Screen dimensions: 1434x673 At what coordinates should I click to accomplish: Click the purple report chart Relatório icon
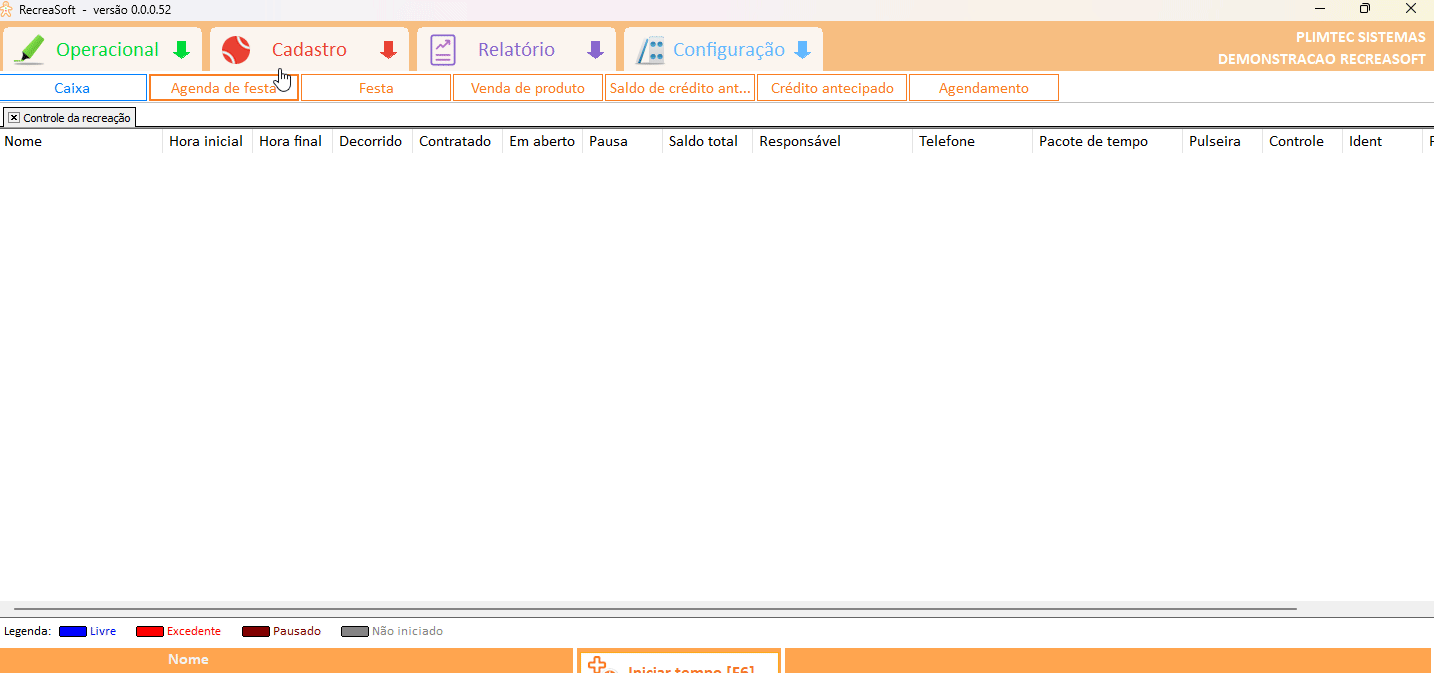click(x=443, y=50)
